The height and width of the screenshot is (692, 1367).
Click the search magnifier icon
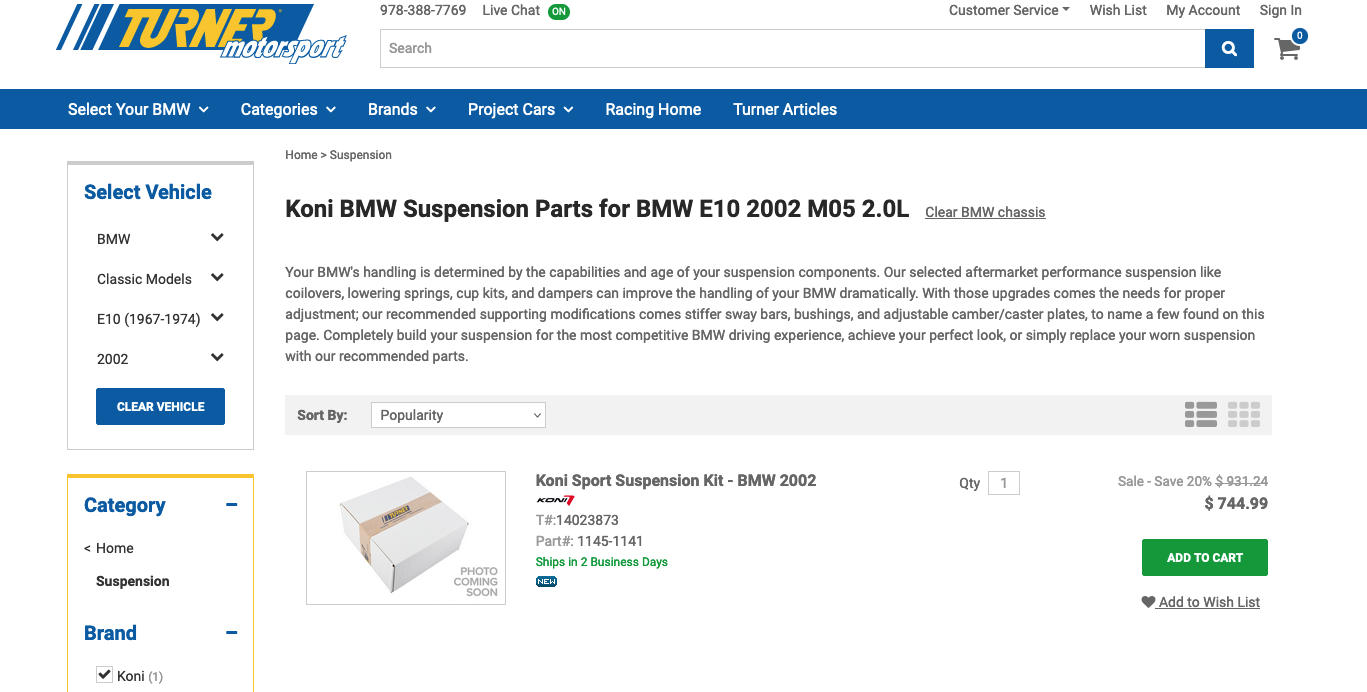(x=1228, y=47)
